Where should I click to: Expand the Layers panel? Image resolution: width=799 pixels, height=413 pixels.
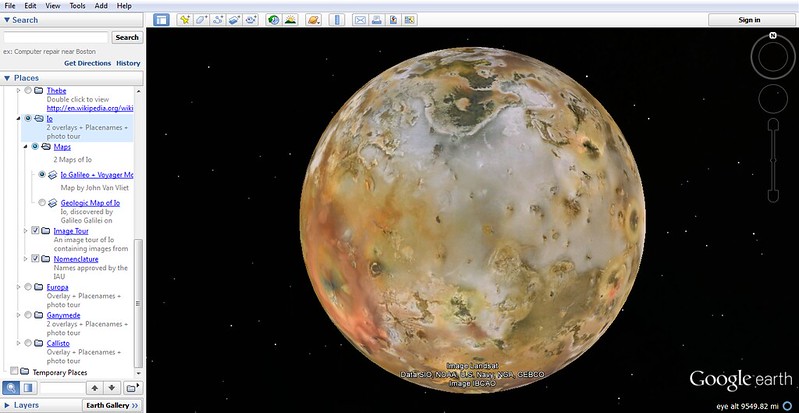[7, 405]
